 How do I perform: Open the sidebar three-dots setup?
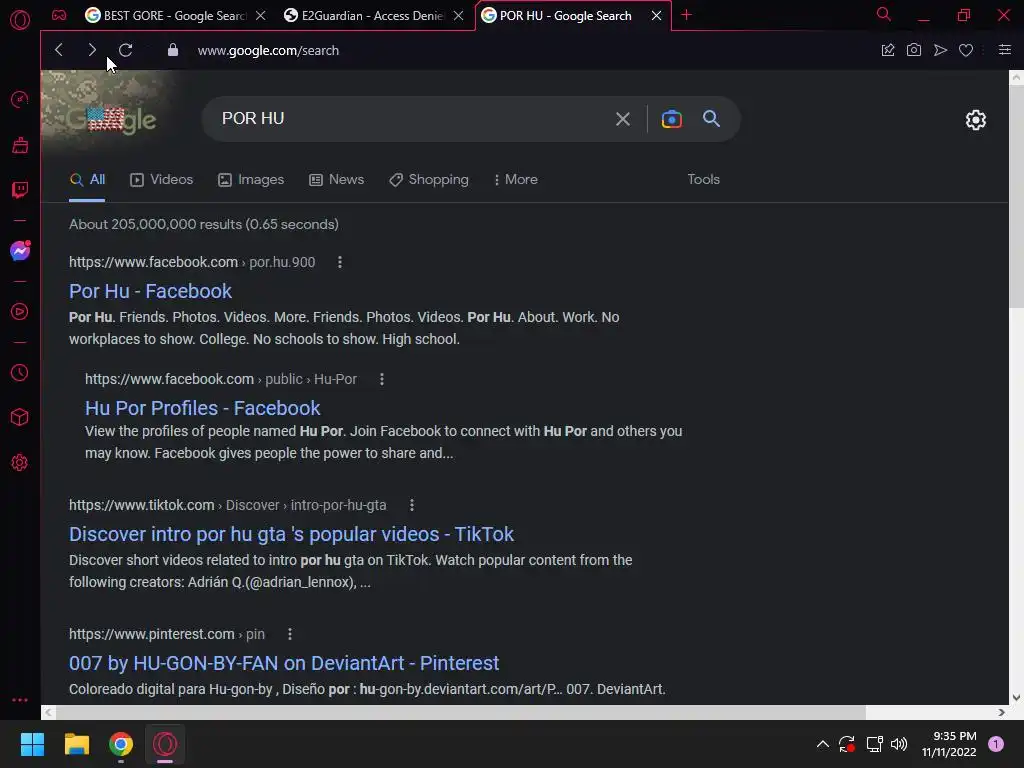pyautogui.click(x=20, y=699)
